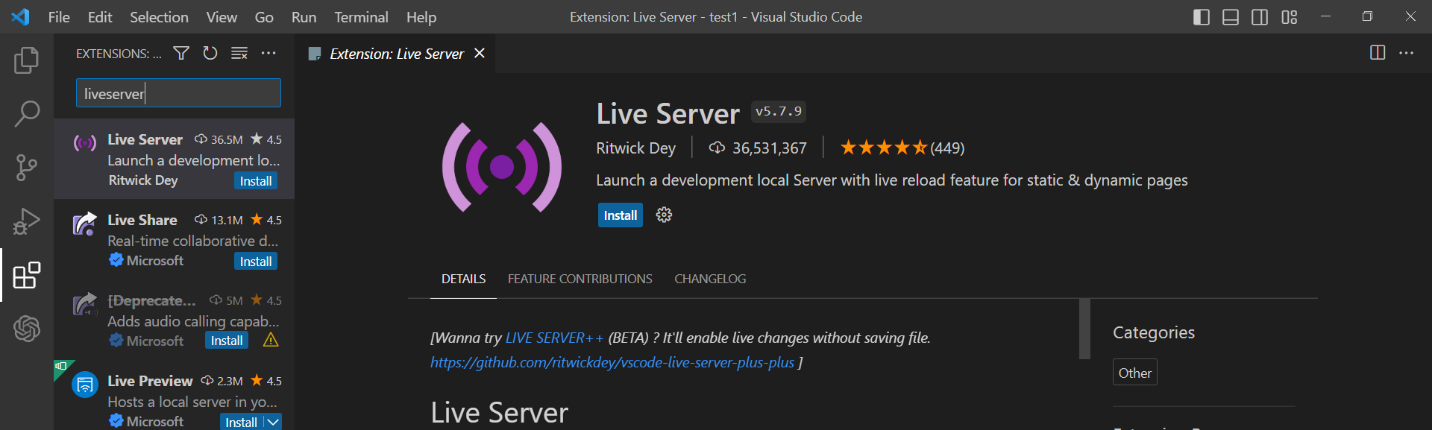Image resolution: width=1432 pixels, height=430 pixels.
Task: Click the manage gear next to Install
Action: (663, 215)
